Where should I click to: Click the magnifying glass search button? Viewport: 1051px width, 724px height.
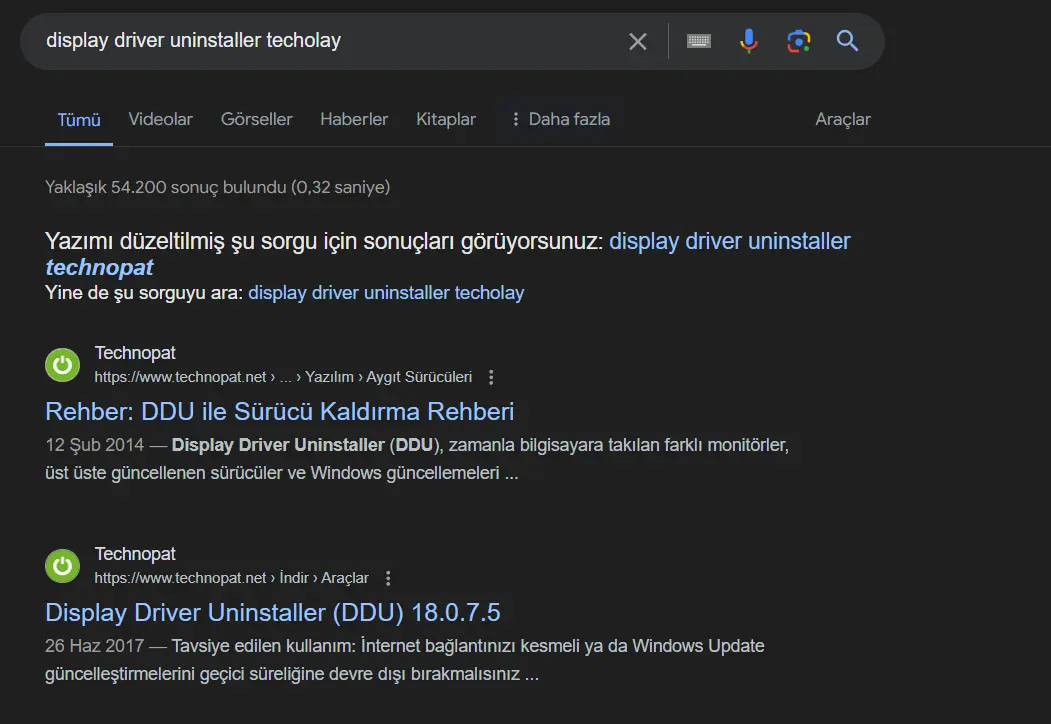click(x=847, y=41)
